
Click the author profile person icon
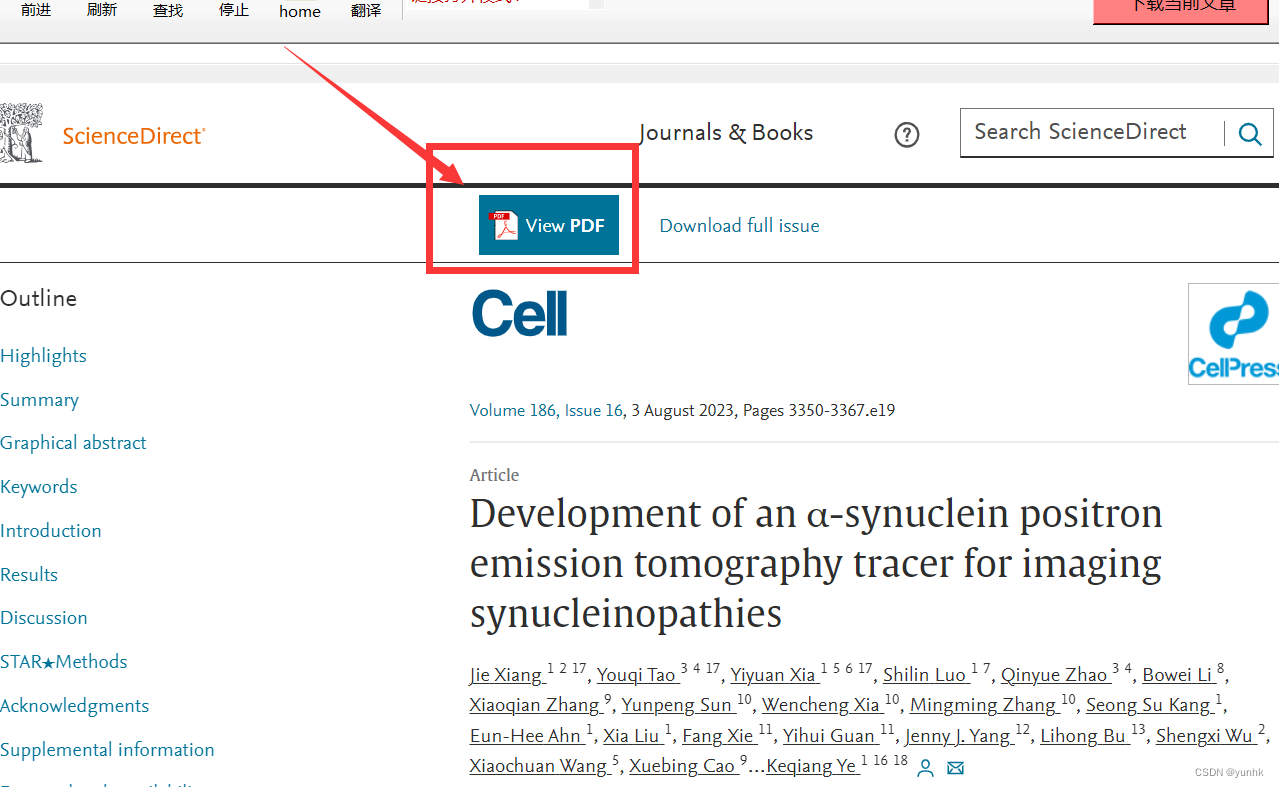(x=926, y=768)
